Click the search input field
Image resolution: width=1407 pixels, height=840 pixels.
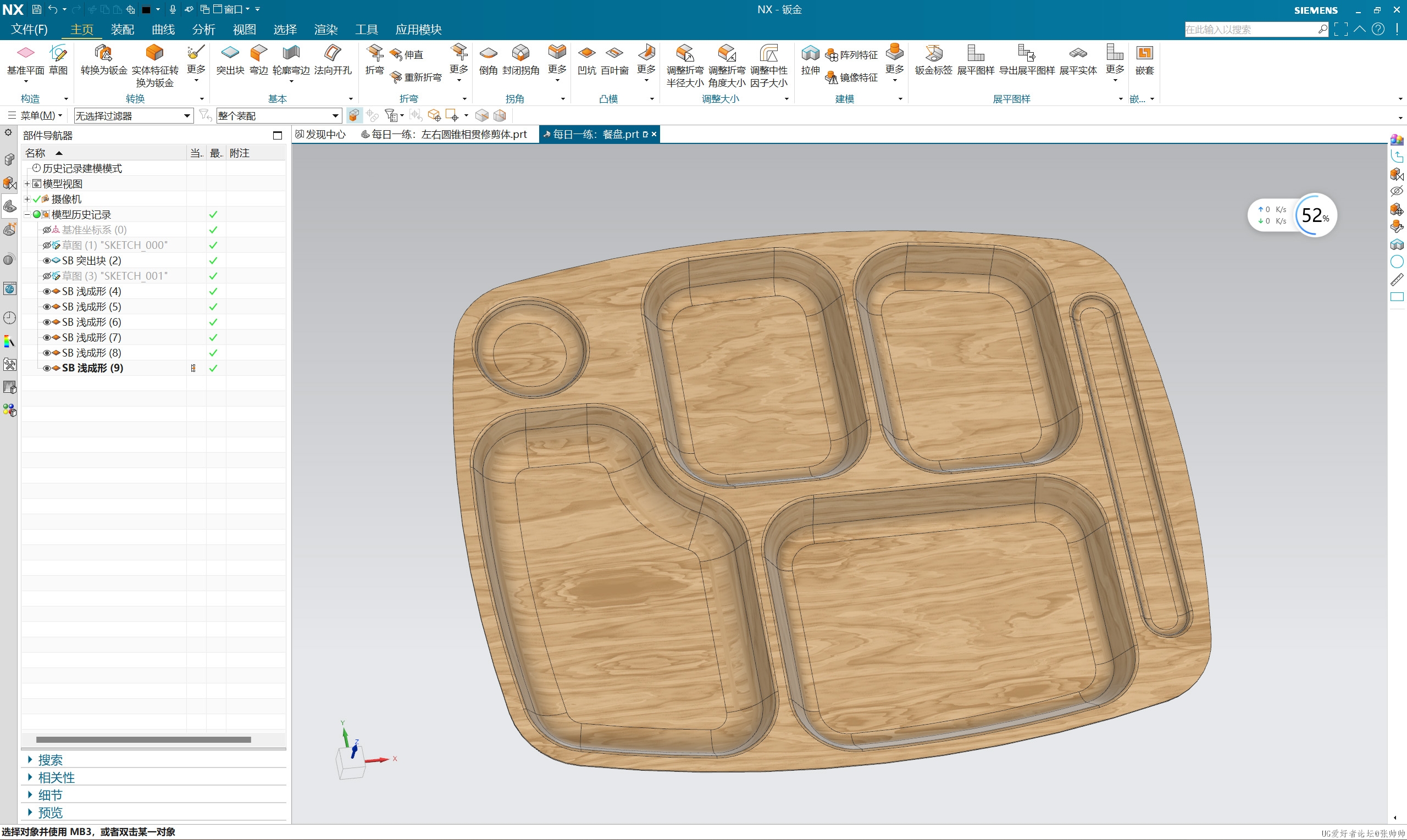click(x=1251, y=30)
